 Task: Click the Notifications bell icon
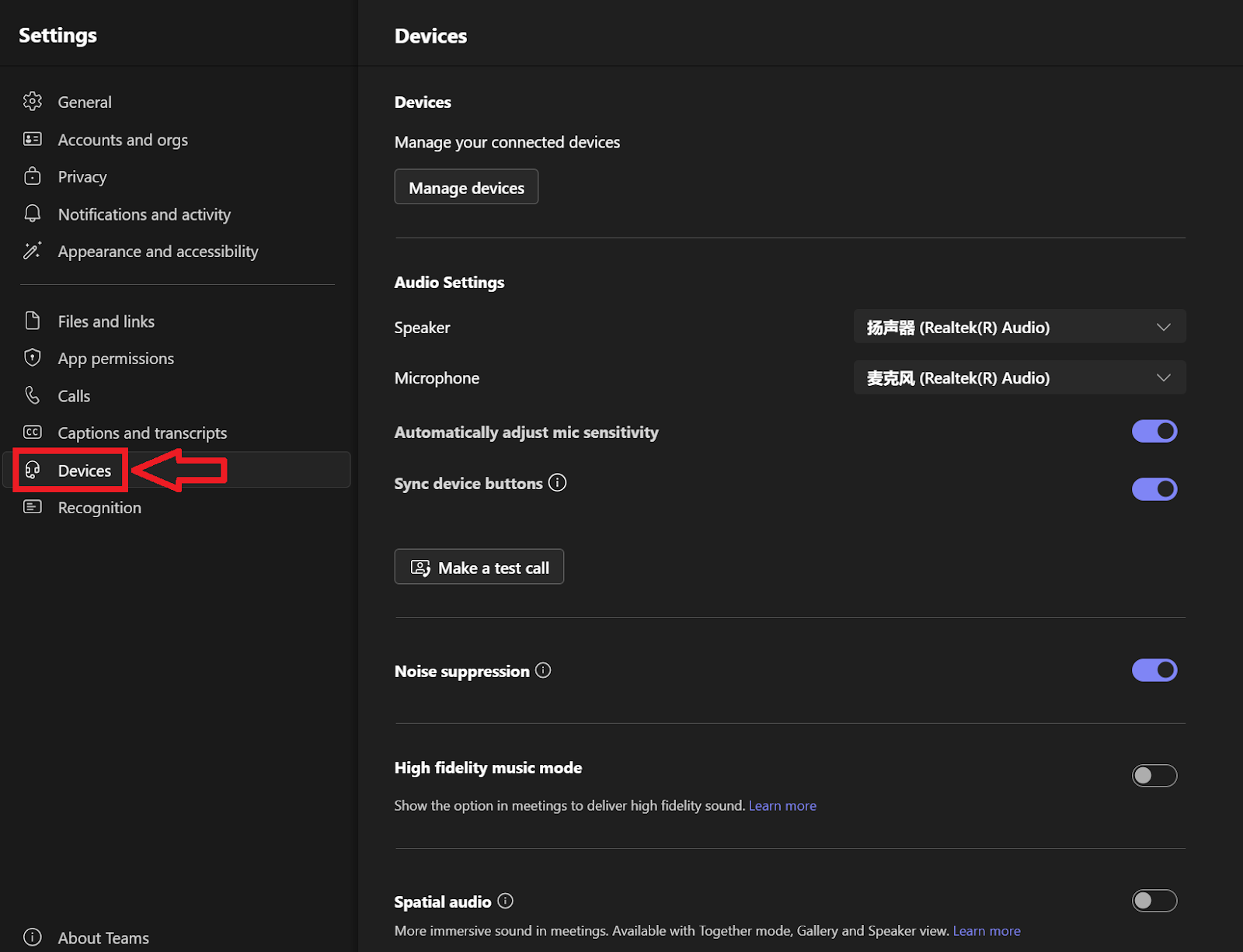[33, 214]
